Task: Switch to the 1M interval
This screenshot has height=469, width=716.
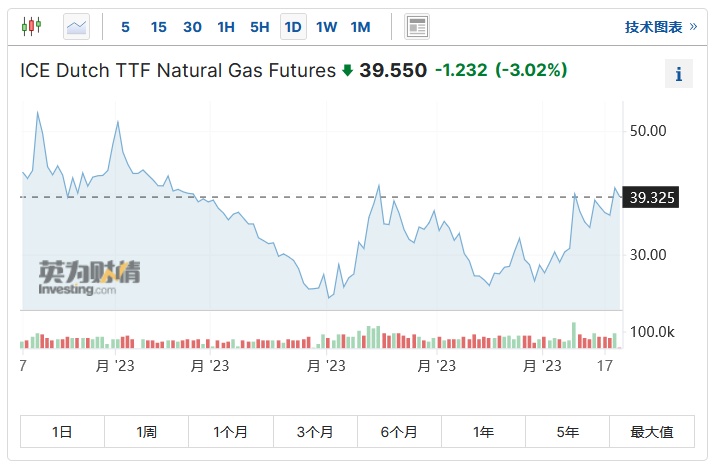Action: (x=361, y=27)
